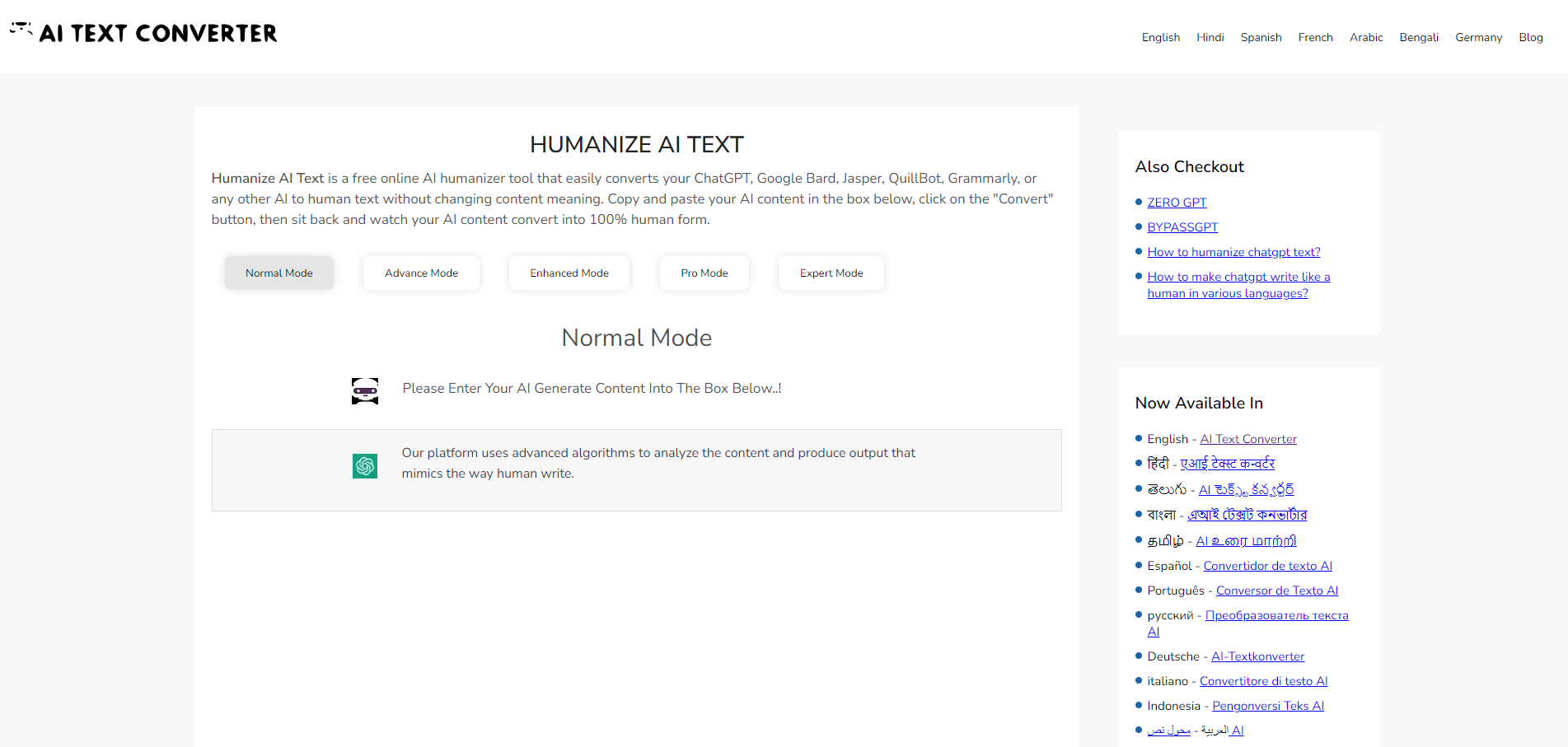
Task: Switch to Expert Mode
Action: click(x=831, y=273)
